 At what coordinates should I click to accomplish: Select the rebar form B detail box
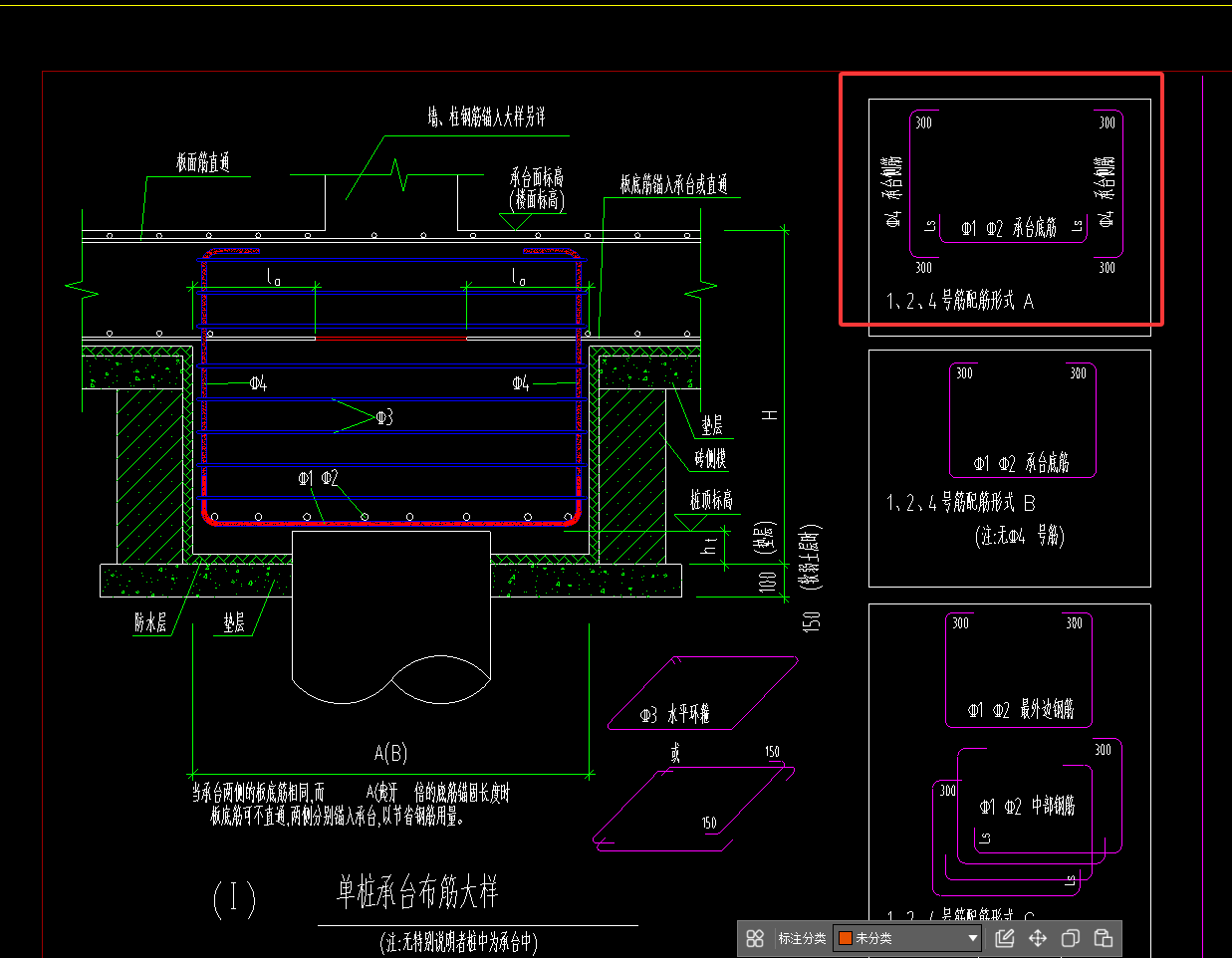pos(1009,467)
